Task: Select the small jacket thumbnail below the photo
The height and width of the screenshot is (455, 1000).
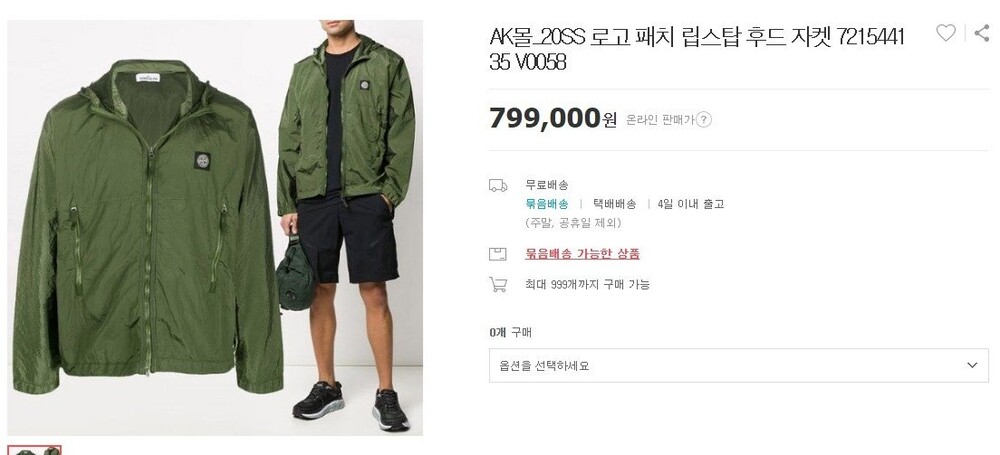Action: [34, 451]
